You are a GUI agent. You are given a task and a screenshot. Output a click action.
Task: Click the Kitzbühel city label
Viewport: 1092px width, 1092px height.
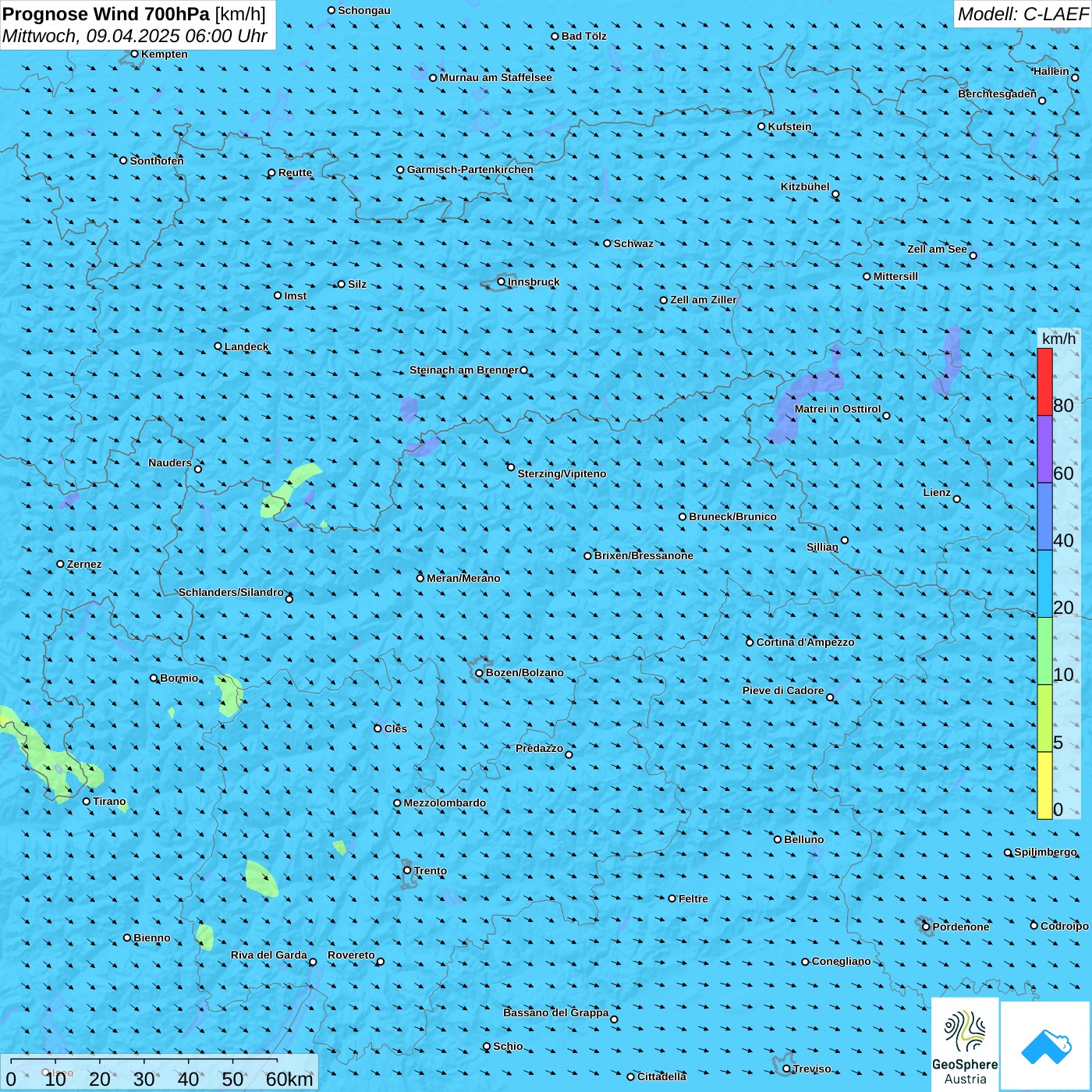click(x=805, y=186)
